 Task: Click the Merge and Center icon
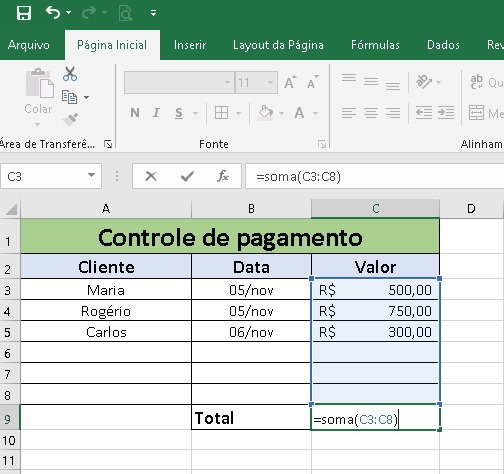tap(476, 113)
